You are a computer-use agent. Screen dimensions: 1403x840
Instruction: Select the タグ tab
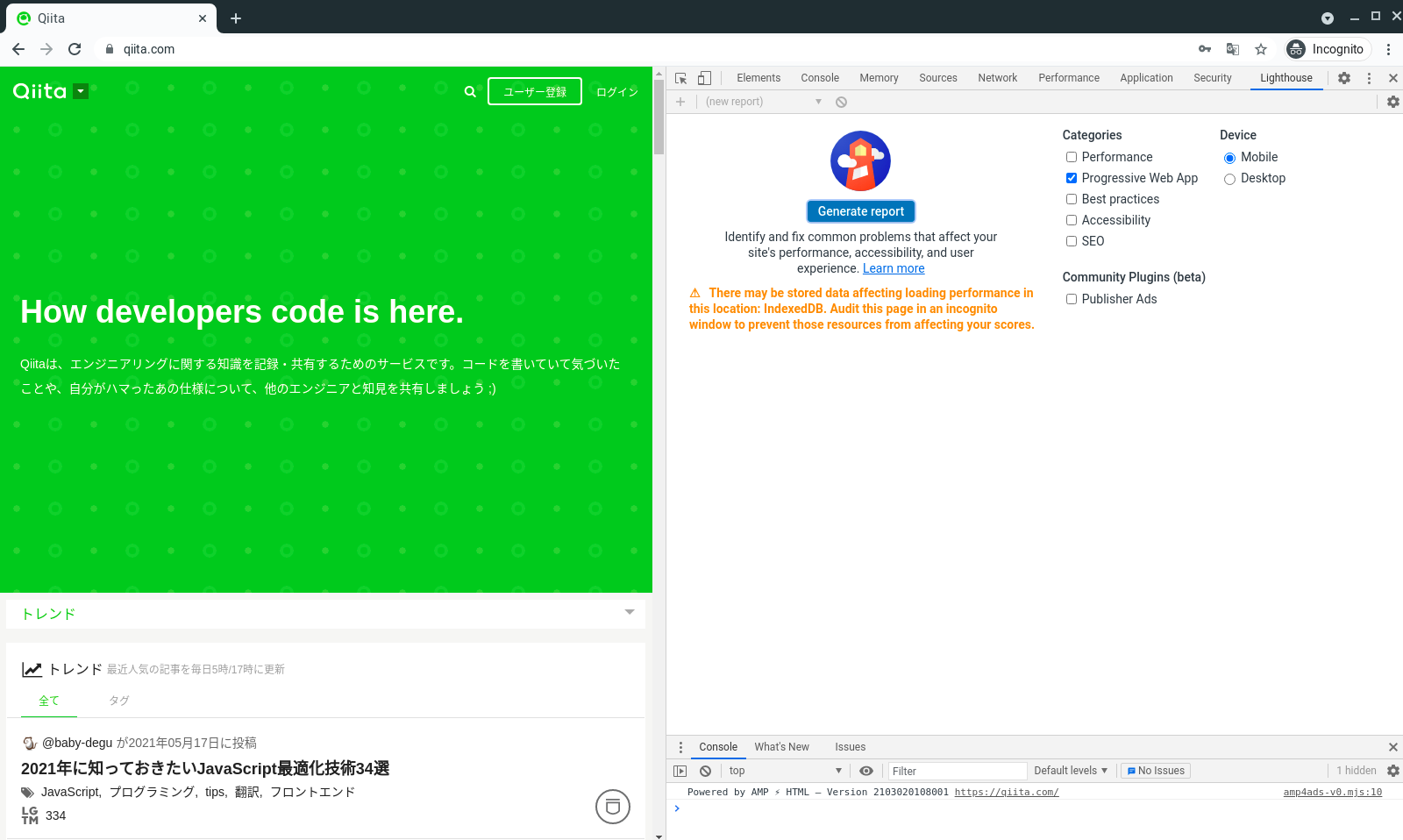coord(119,701)
